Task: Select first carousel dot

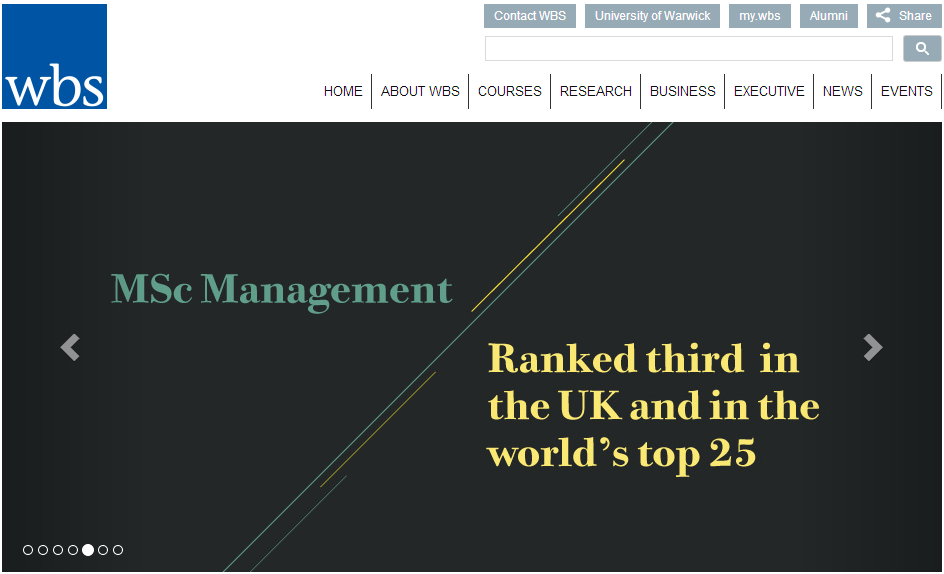Action: tap(28, 550)
